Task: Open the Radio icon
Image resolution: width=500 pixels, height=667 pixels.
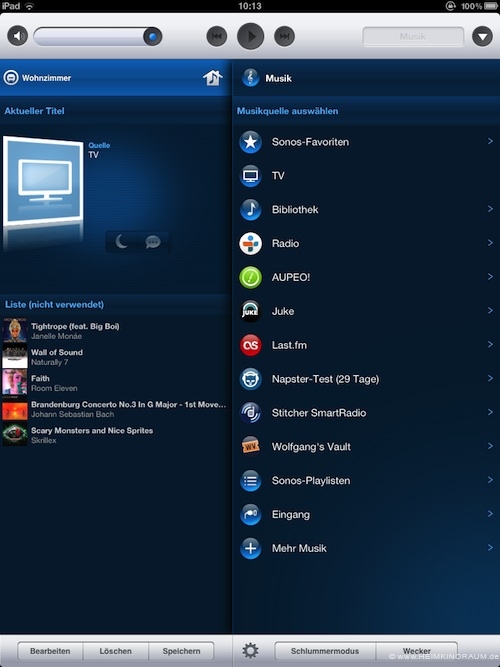Action: [250, 243]
